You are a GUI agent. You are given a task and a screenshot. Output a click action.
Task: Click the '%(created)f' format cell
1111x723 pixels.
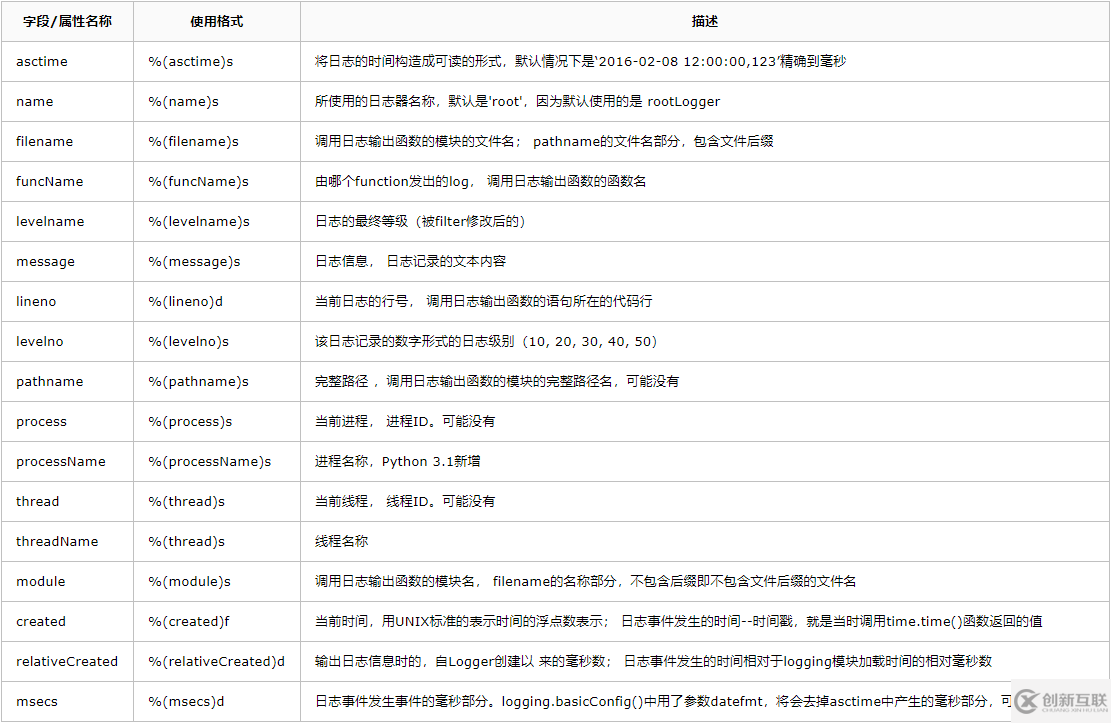(217, 622)
